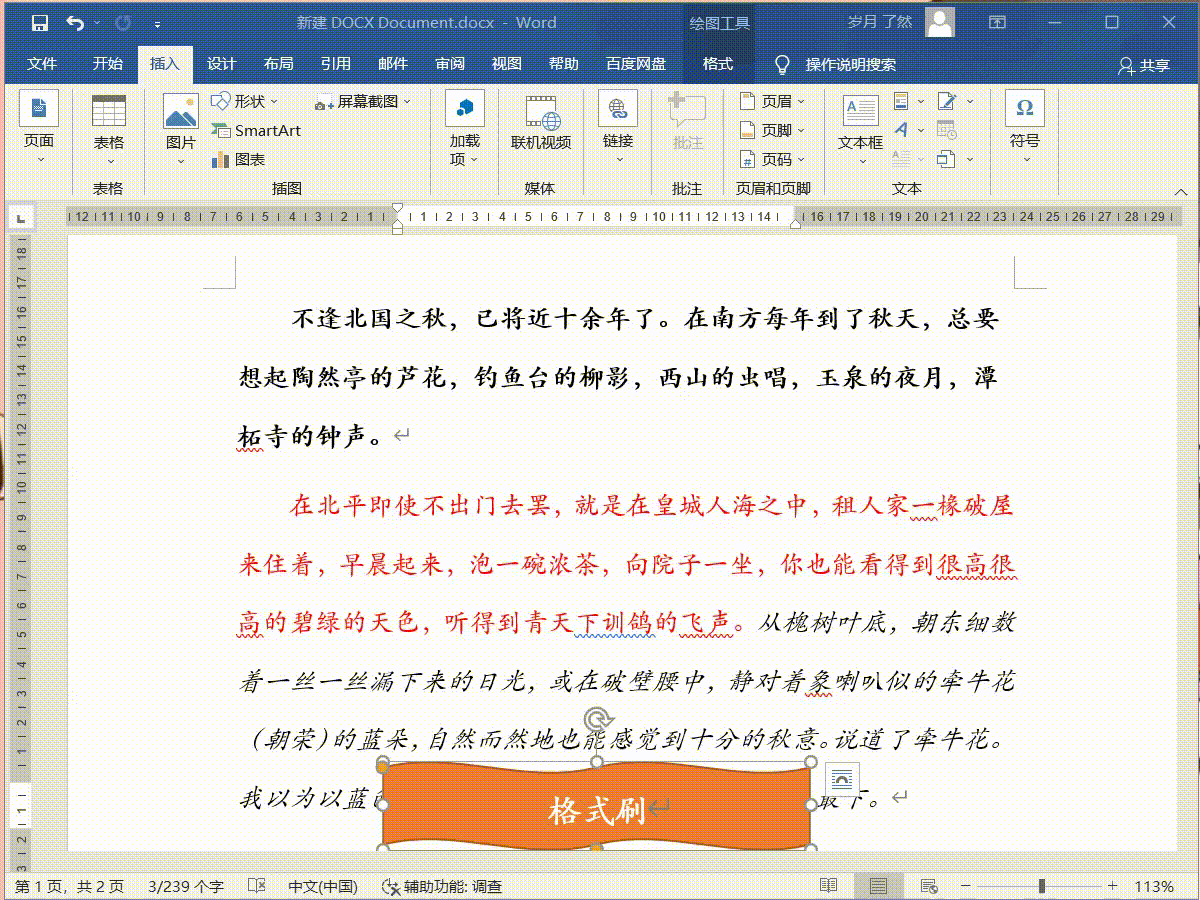Click the date and time icon
Image resolution: width=1200 pixels, height=900 pixels.
[x=947, y=130]
